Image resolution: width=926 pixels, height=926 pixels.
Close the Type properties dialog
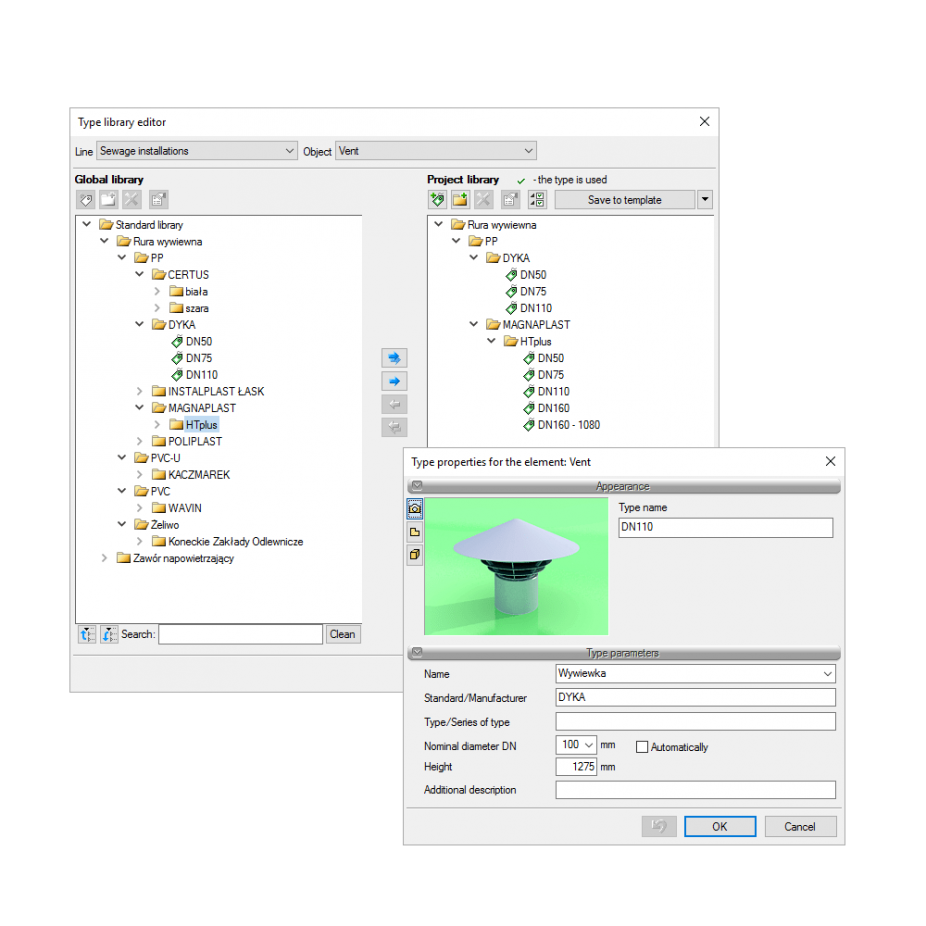coord(830,461)
